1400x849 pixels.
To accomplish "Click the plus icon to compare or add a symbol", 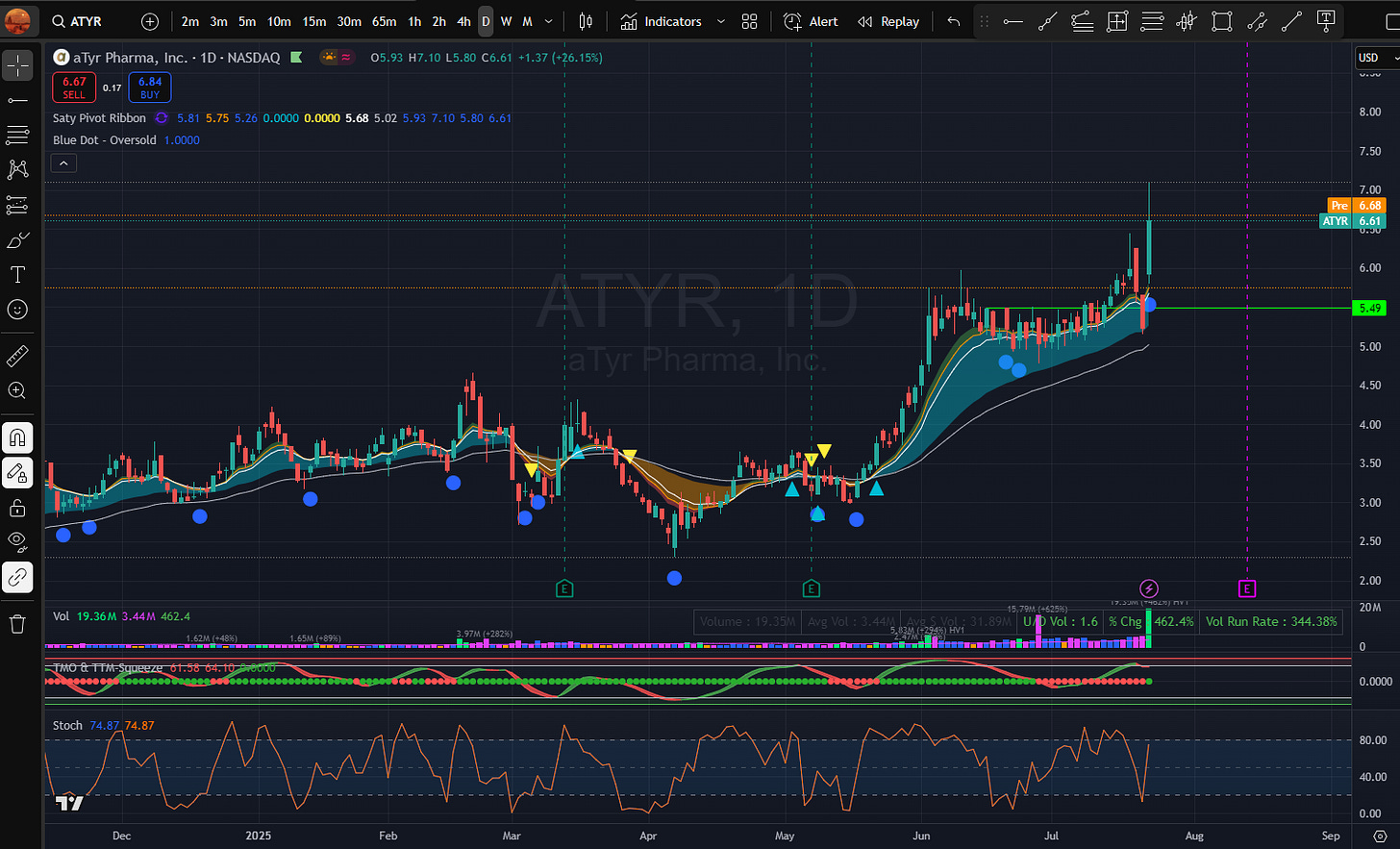I will 150,21.
